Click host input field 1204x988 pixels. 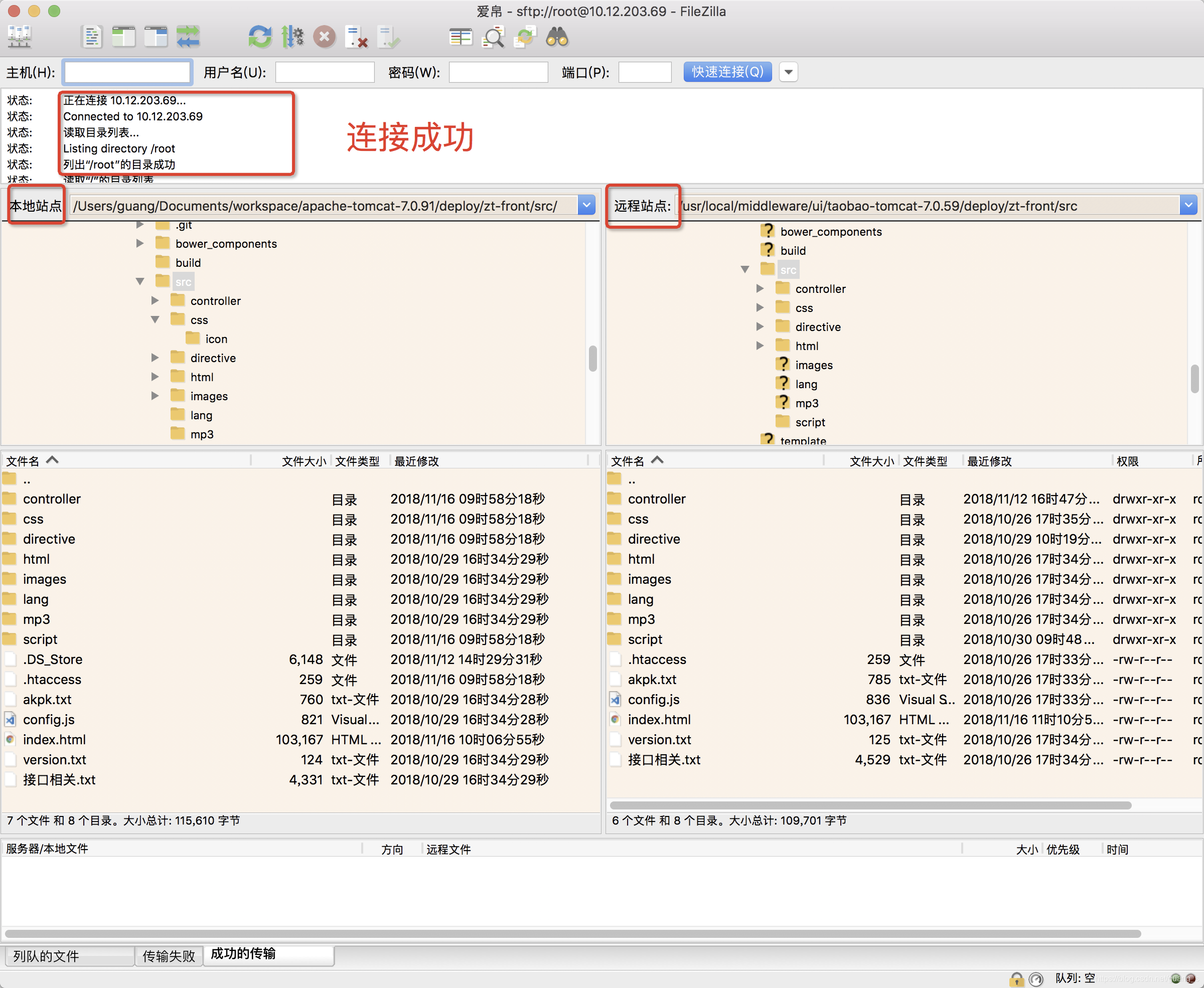(127, 72)
